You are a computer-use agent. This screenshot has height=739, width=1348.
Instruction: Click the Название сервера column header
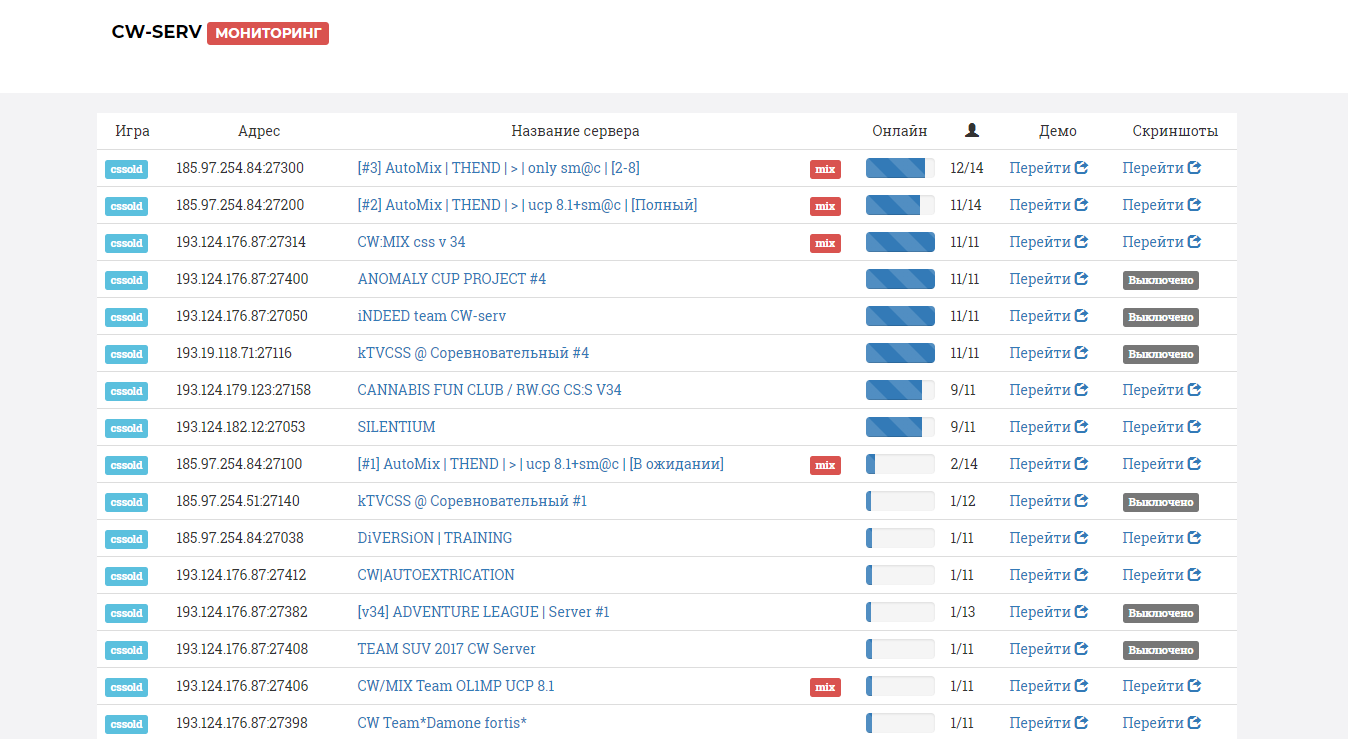[x=575, y=131]
